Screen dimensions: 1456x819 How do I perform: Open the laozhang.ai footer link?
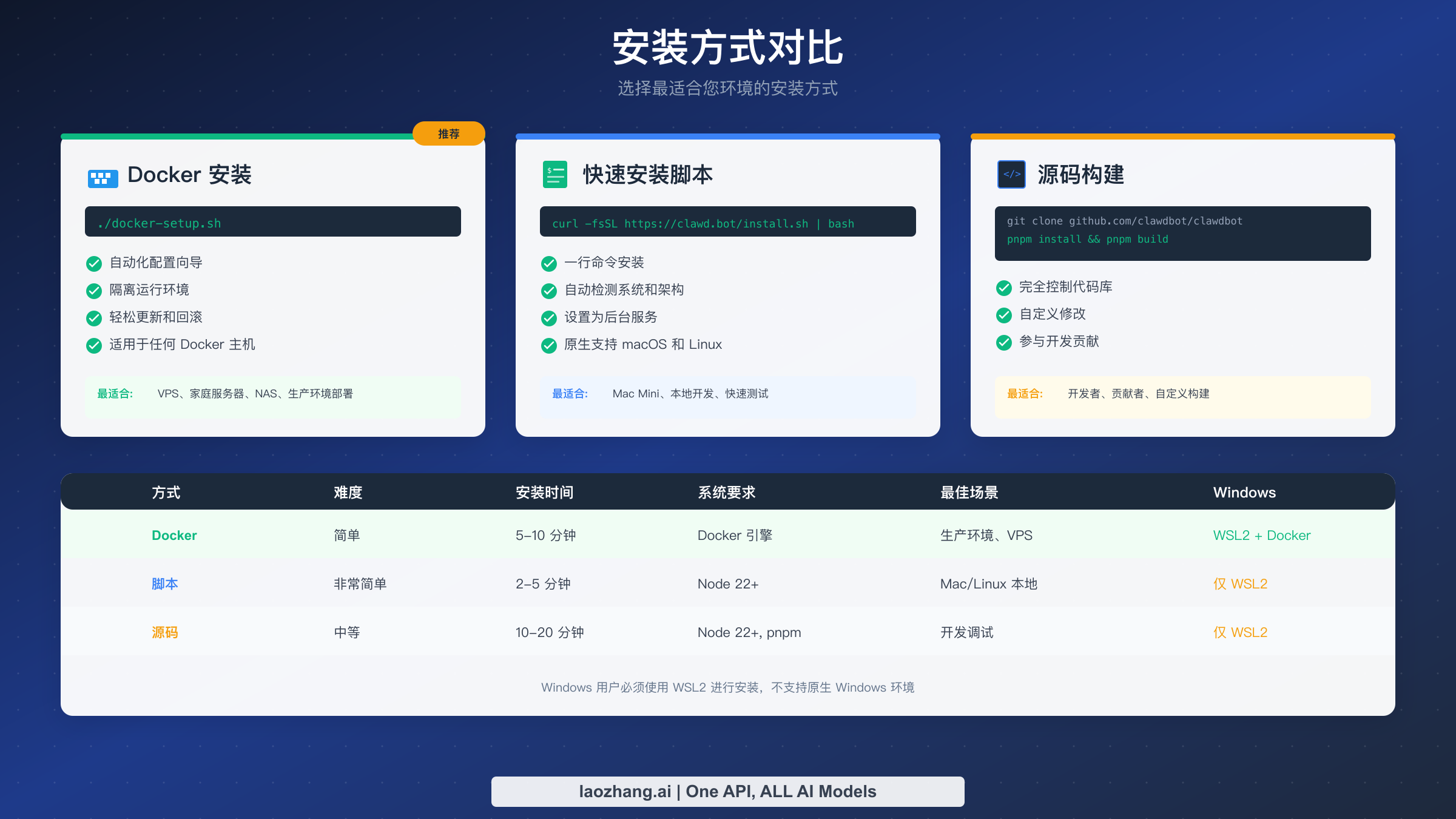click(x=727, y=791)
